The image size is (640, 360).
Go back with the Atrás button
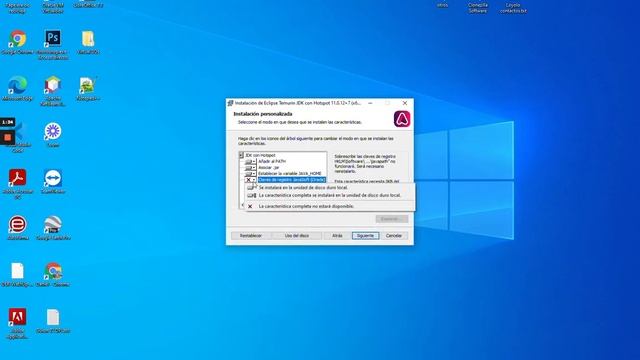[x=337, y=236]
